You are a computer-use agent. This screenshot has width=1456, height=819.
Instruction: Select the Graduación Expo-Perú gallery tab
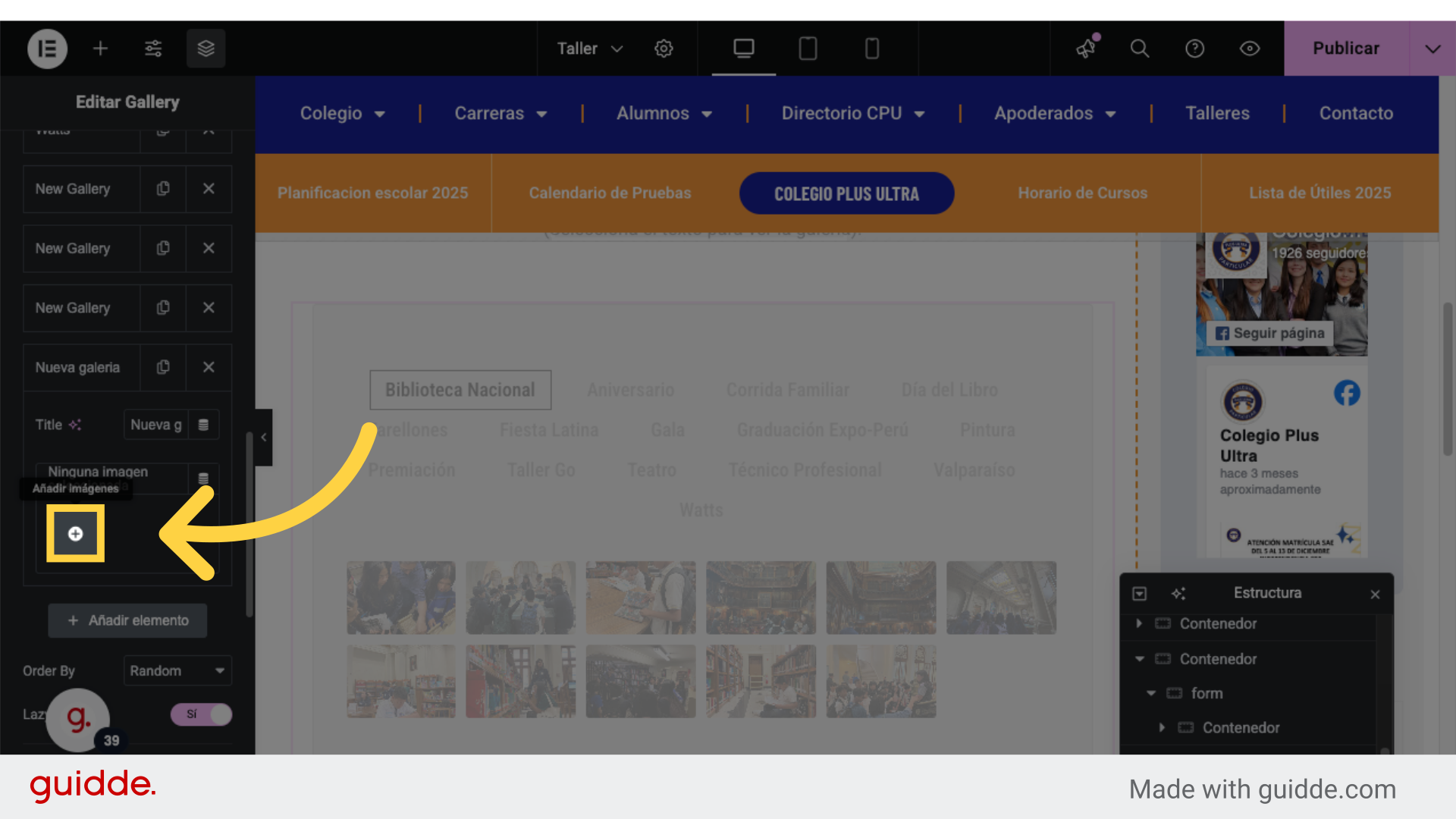(x=823, y=430)
